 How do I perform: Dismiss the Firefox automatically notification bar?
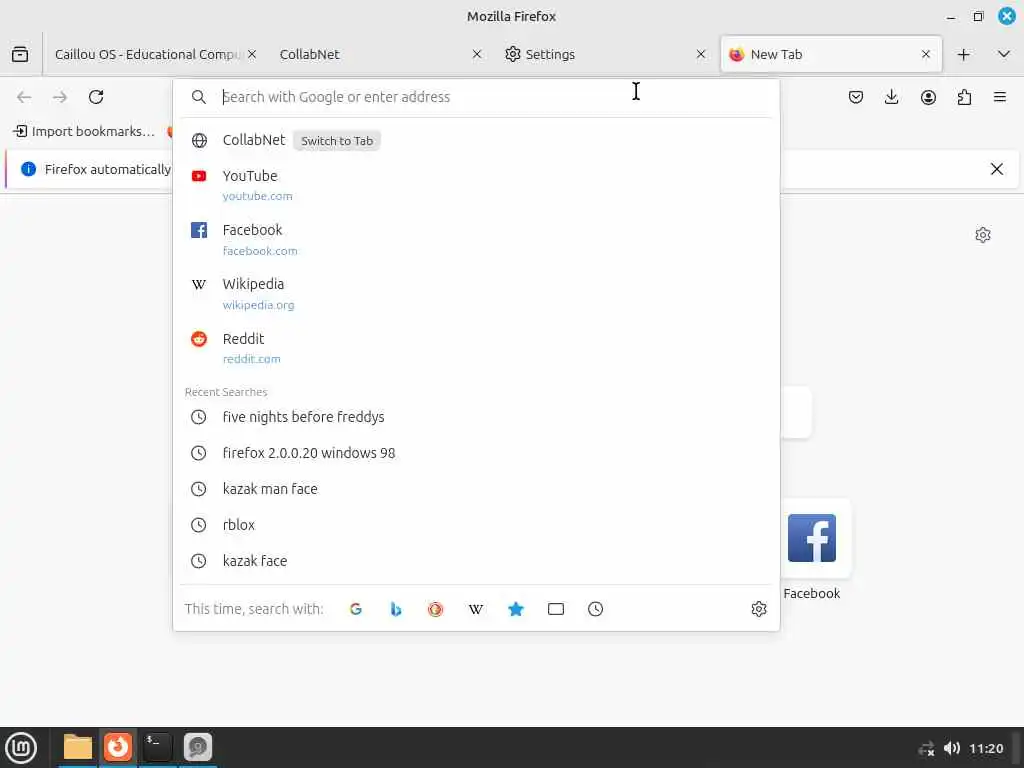[x=997, y=169]
